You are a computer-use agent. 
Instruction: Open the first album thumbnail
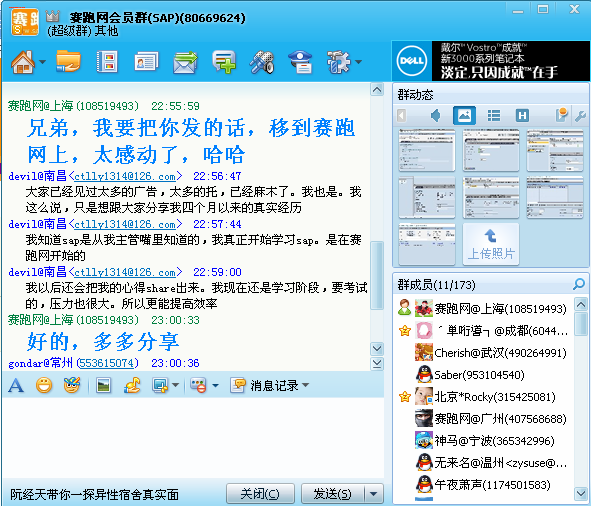(427, 150)
